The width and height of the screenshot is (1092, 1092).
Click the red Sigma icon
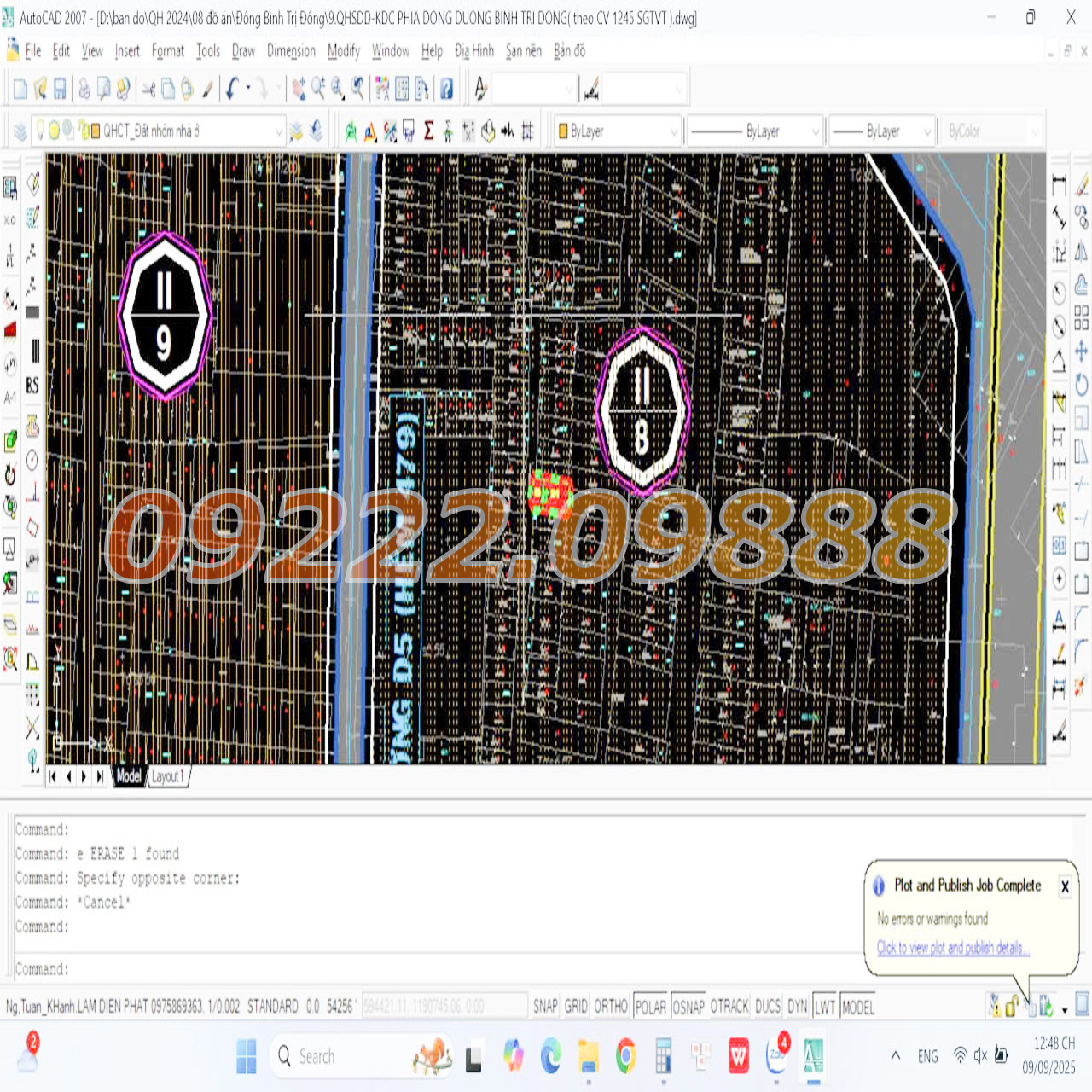pyautogui.click(x=428, y=131)
